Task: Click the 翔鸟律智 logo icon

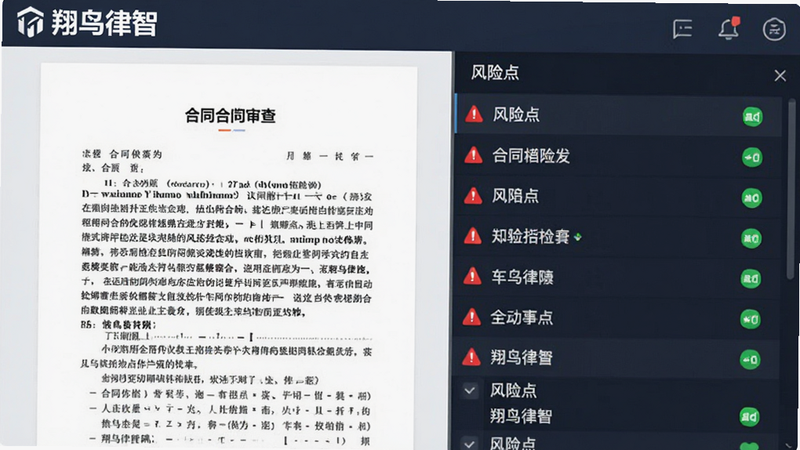Action: coord(30,22)
